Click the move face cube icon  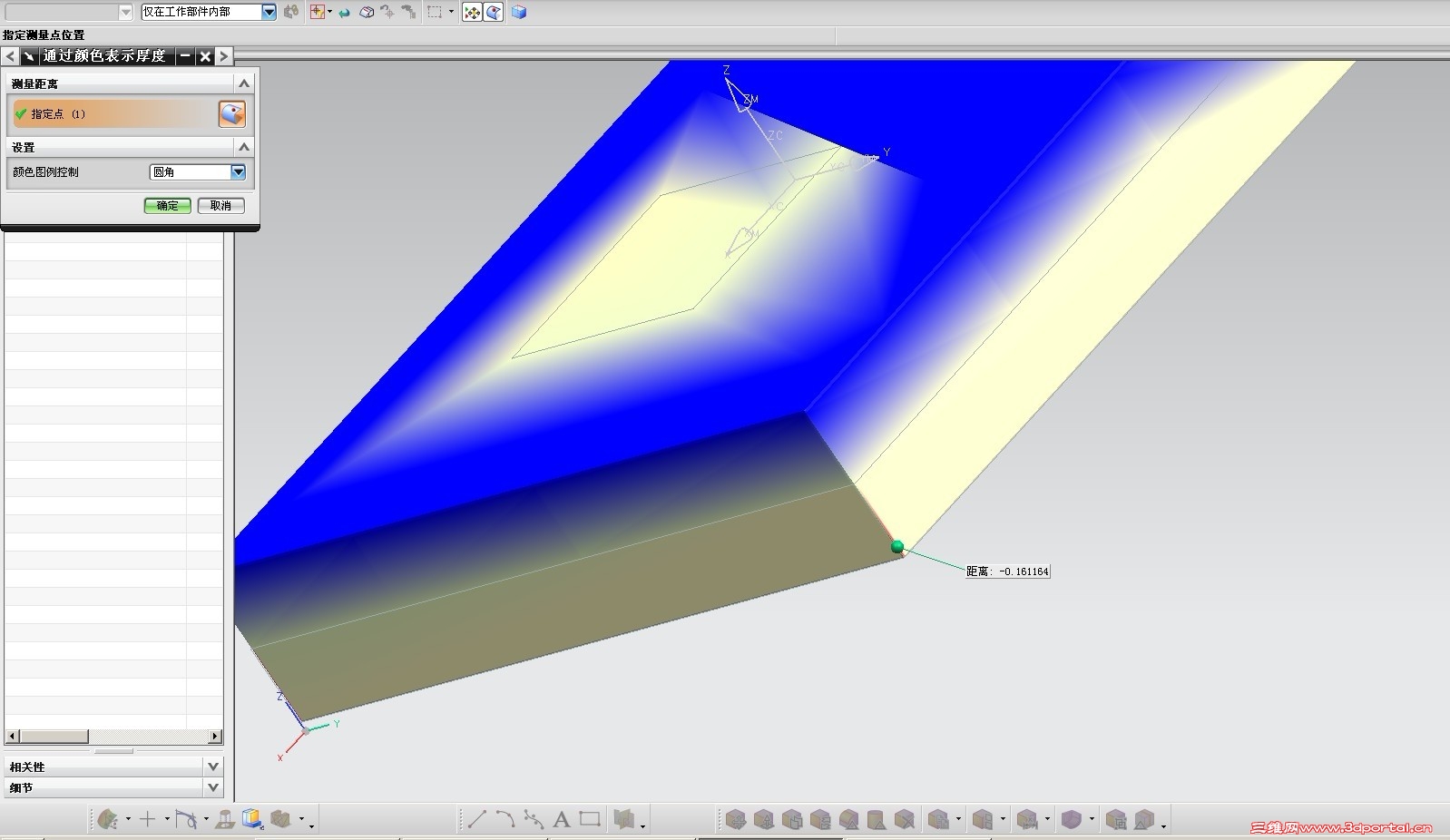[736, 820]
